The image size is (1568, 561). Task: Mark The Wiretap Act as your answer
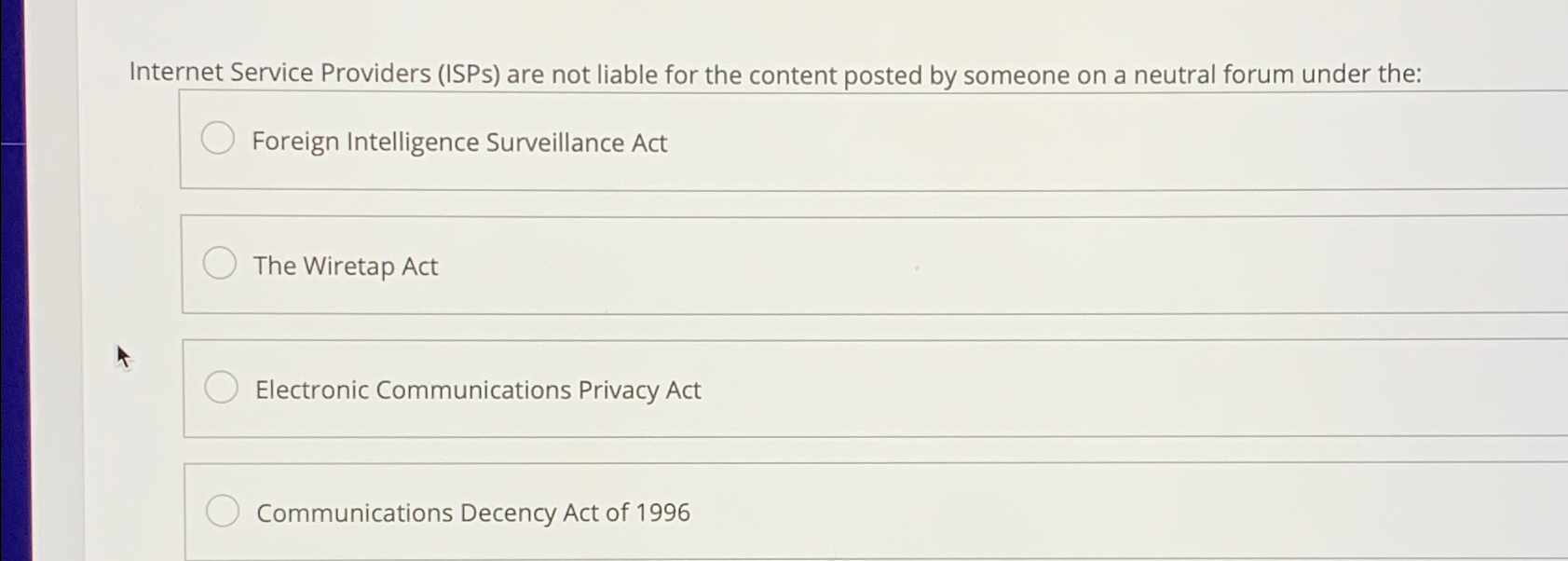[220, 264]
